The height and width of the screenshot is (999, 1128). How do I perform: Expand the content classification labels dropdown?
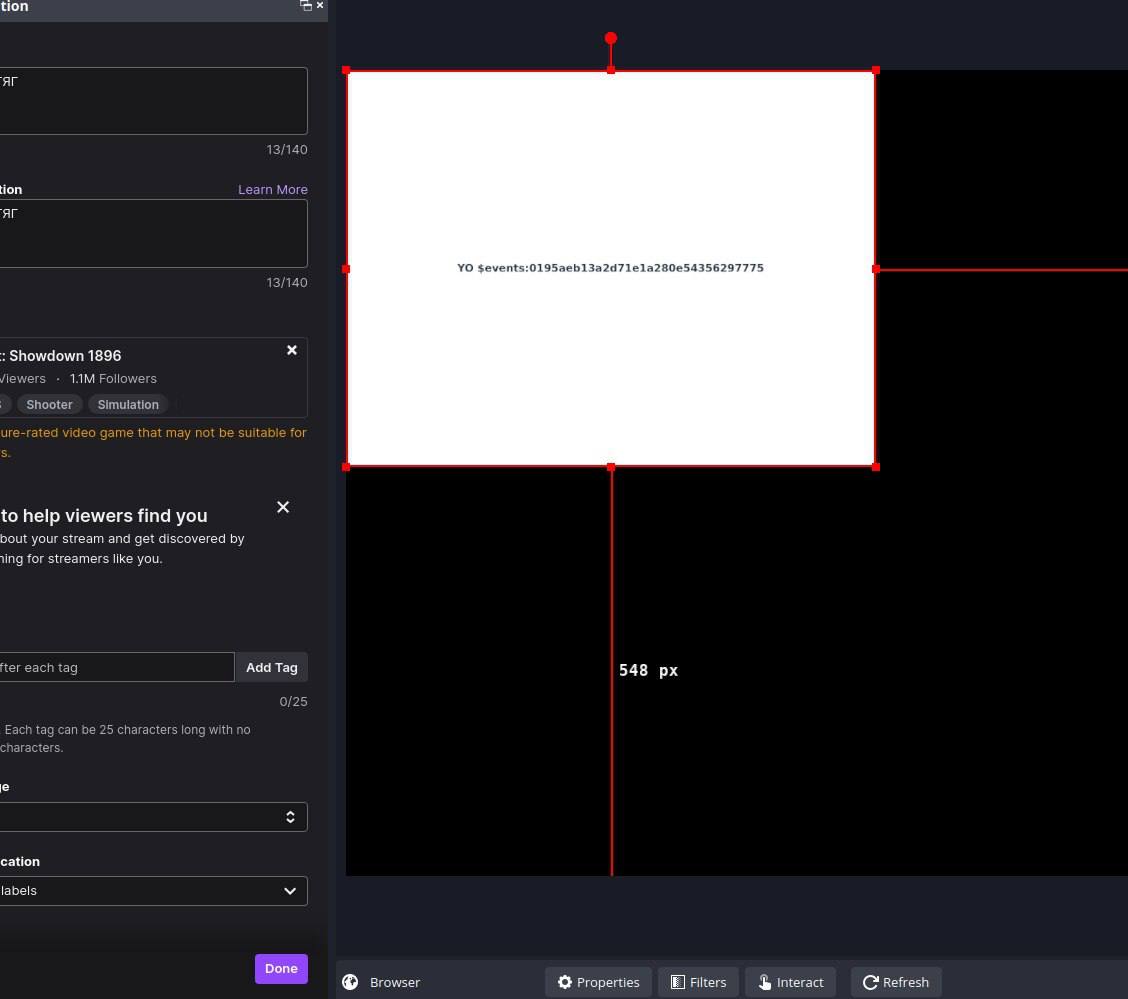[x=153, y=891]
